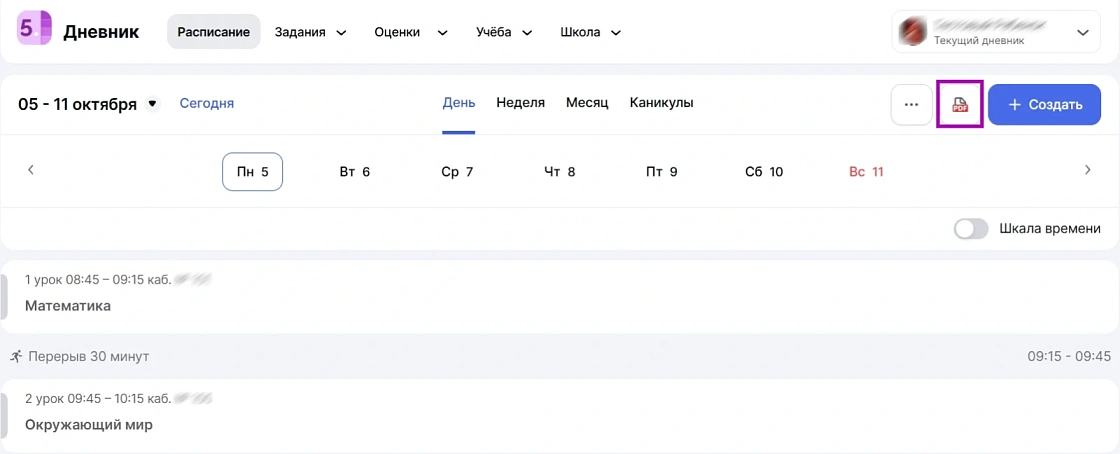
Task: Switch to the Каникулы tab
Action: [661, 103]
